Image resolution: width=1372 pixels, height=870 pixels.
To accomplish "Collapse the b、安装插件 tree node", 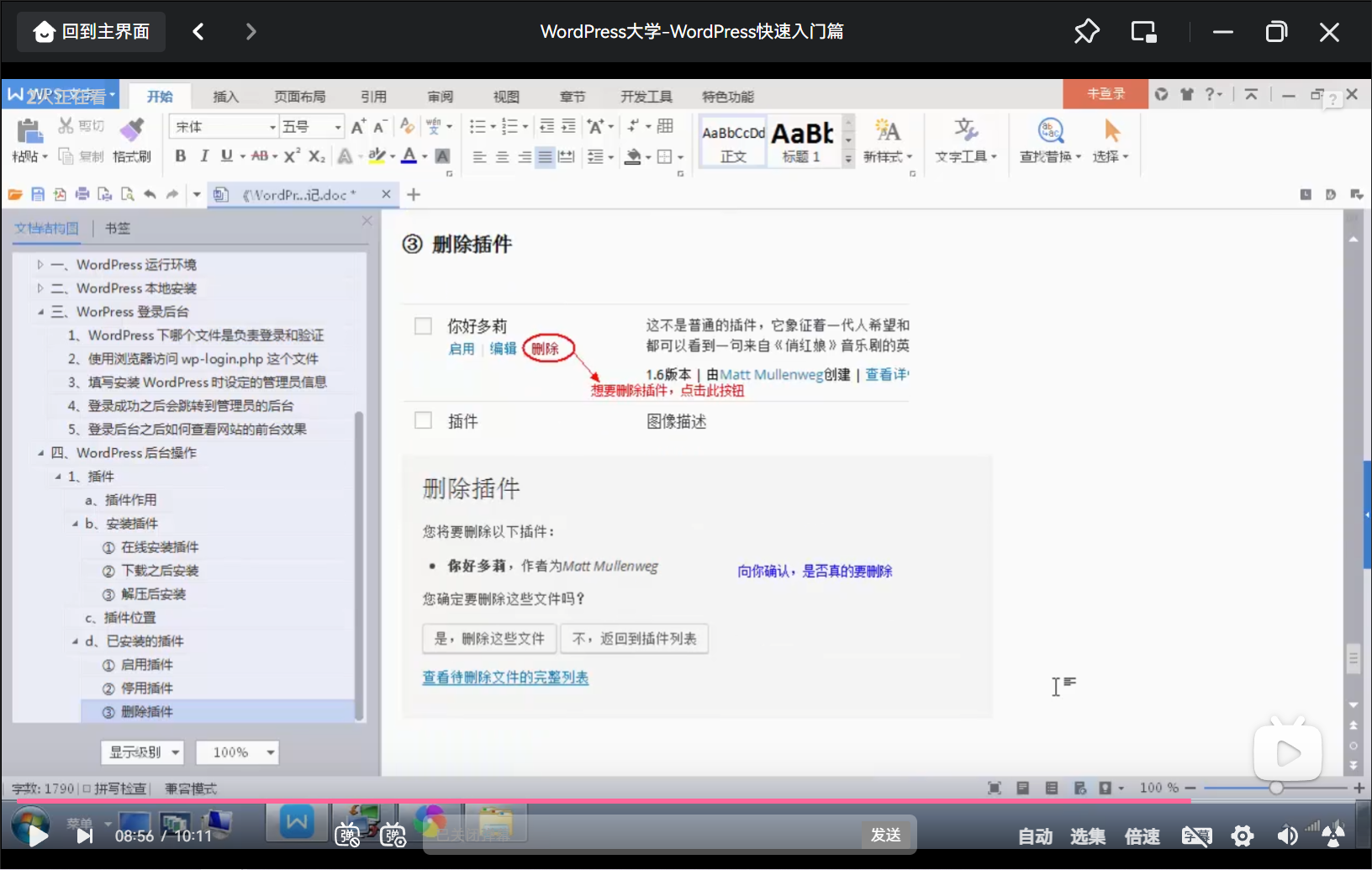I will (76, 524).
